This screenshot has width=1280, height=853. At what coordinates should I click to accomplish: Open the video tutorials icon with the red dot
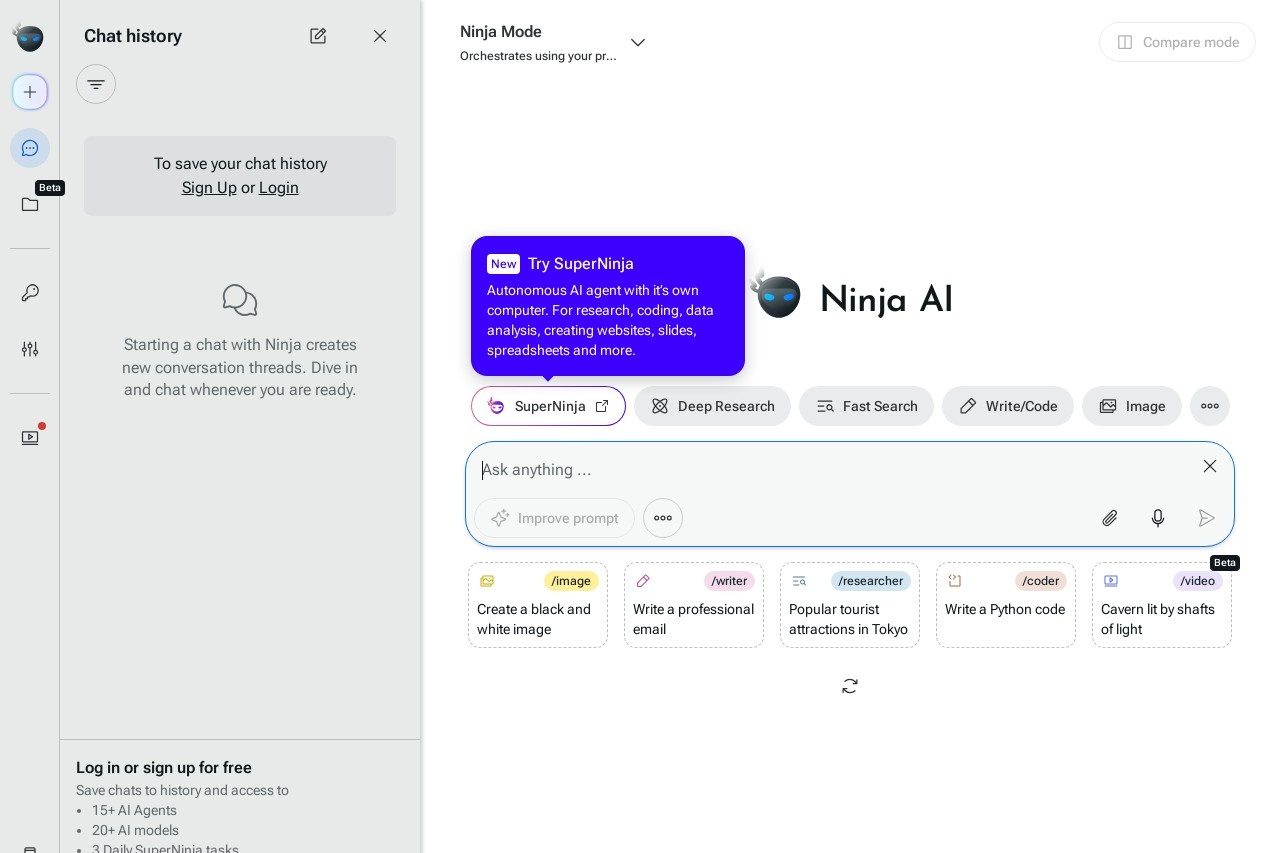click(x=30, y=437)
